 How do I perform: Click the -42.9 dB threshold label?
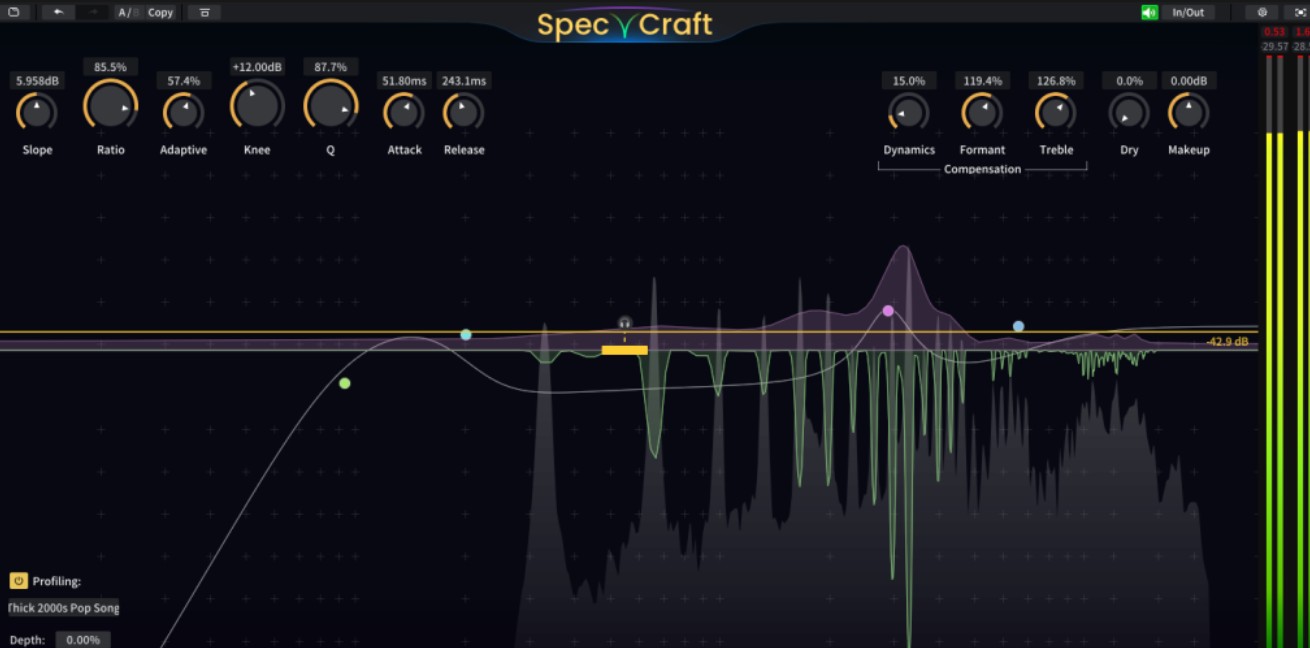pyautogui.click(x=1227, y=342)
